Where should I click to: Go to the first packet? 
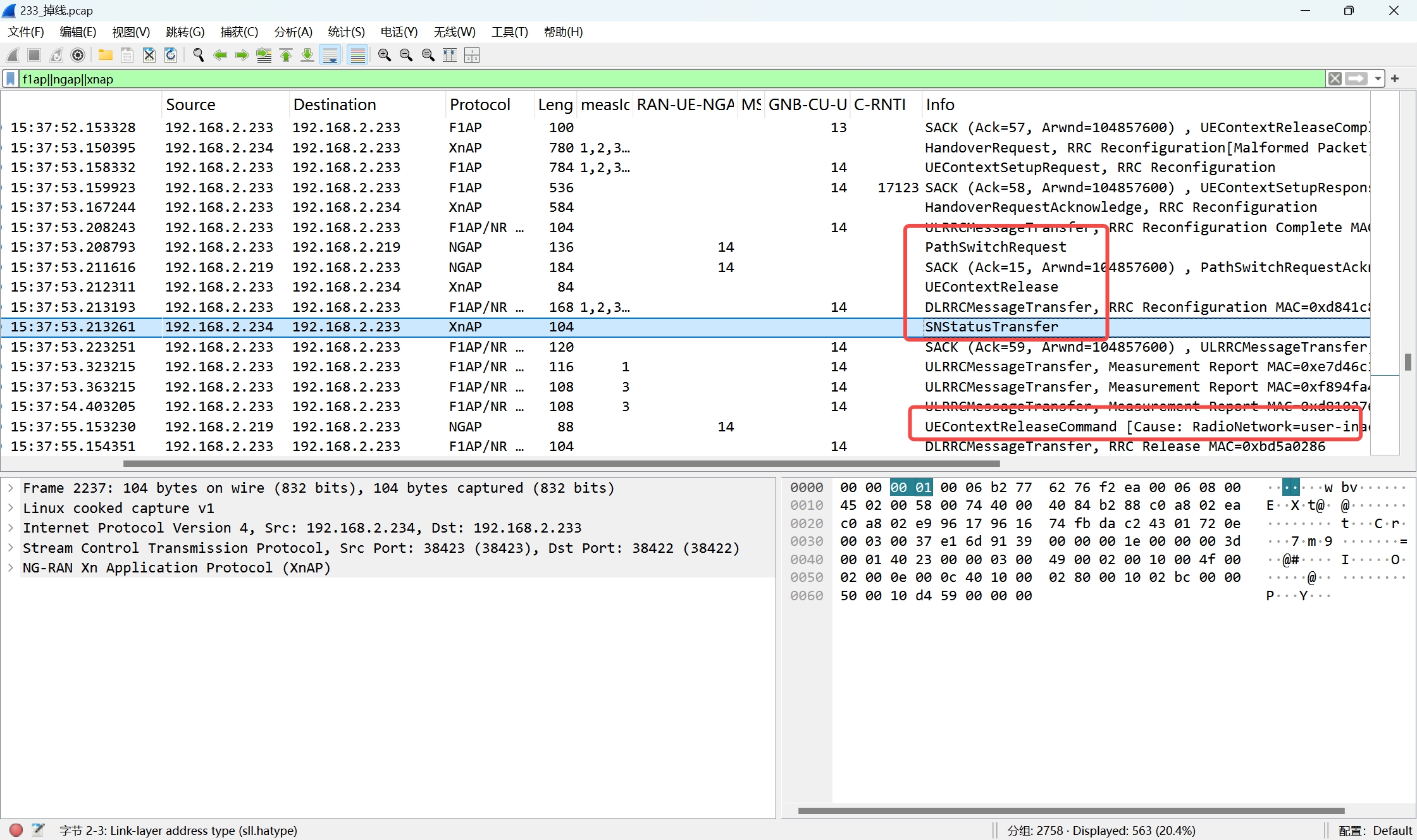click(286, 56)
